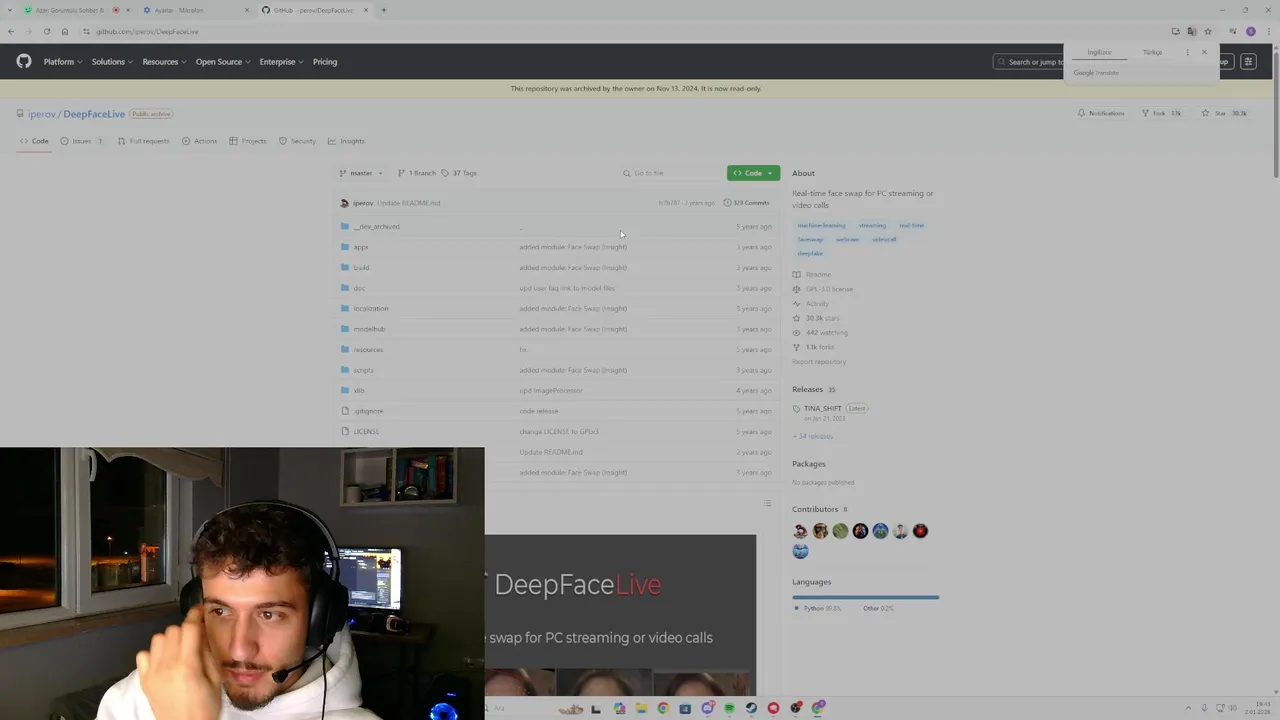The width and height of the screenshot is (1280, 720).
Task: Switch to the Issues tab
Action: pos(82,141)
